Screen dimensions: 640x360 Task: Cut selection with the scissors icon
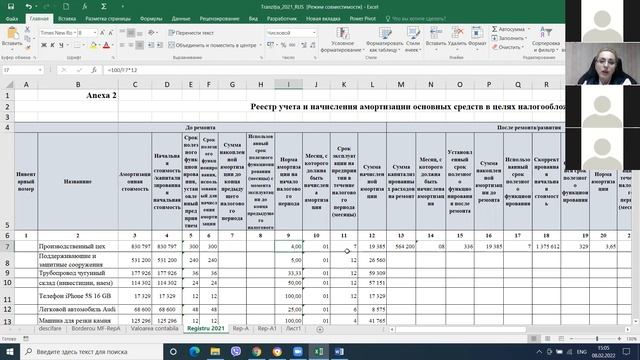(27, 29)
